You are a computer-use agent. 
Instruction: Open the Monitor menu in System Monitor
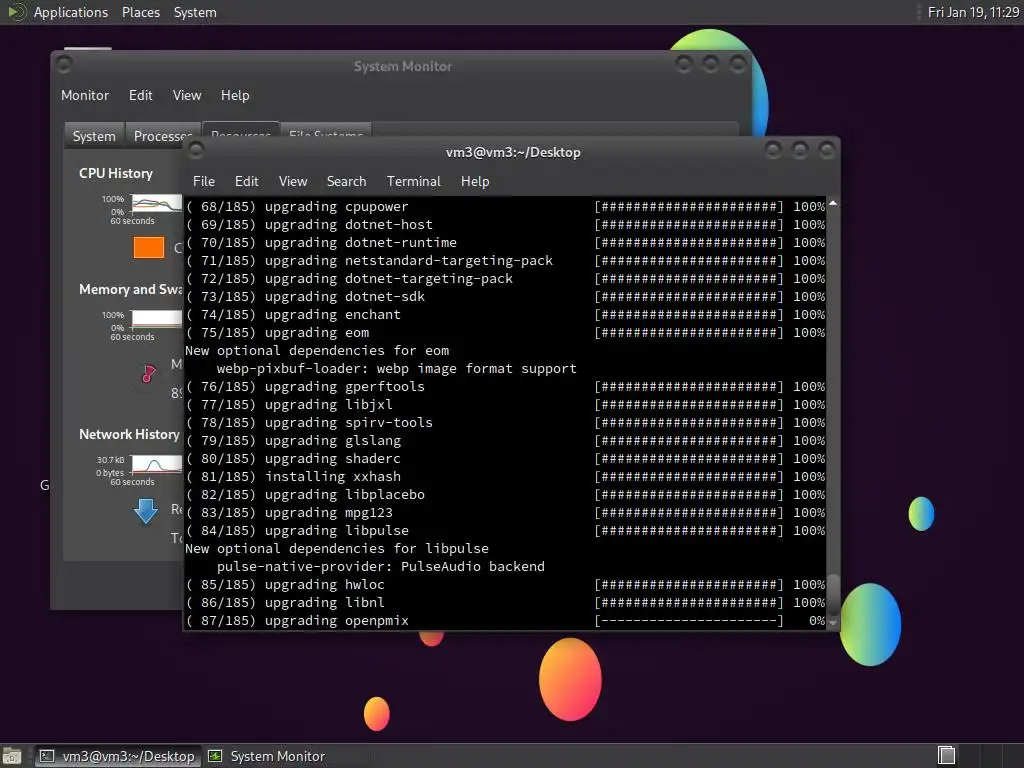coord(85,95)
